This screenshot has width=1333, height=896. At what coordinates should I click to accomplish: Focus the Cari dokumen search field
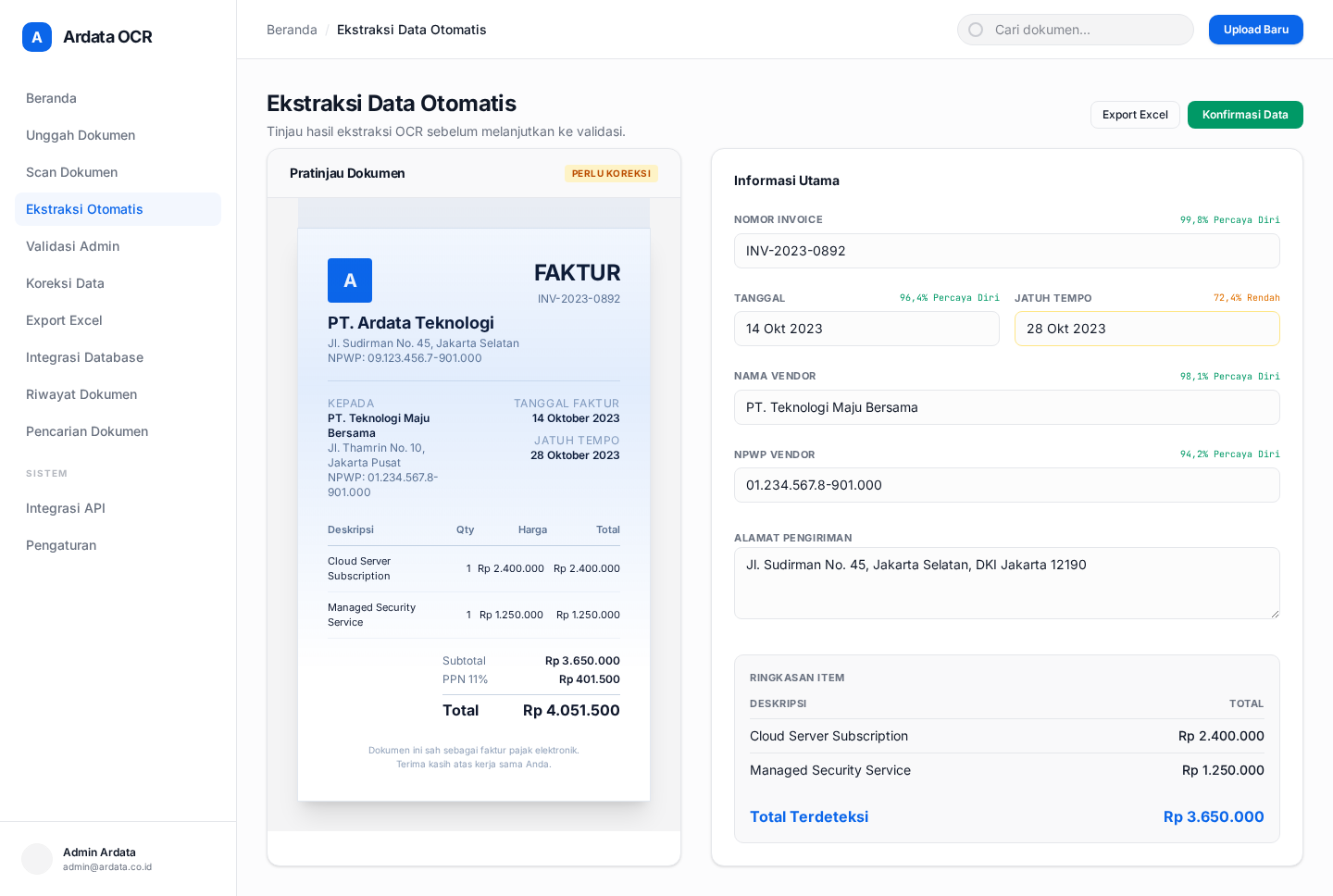(x=1076, y=30)
